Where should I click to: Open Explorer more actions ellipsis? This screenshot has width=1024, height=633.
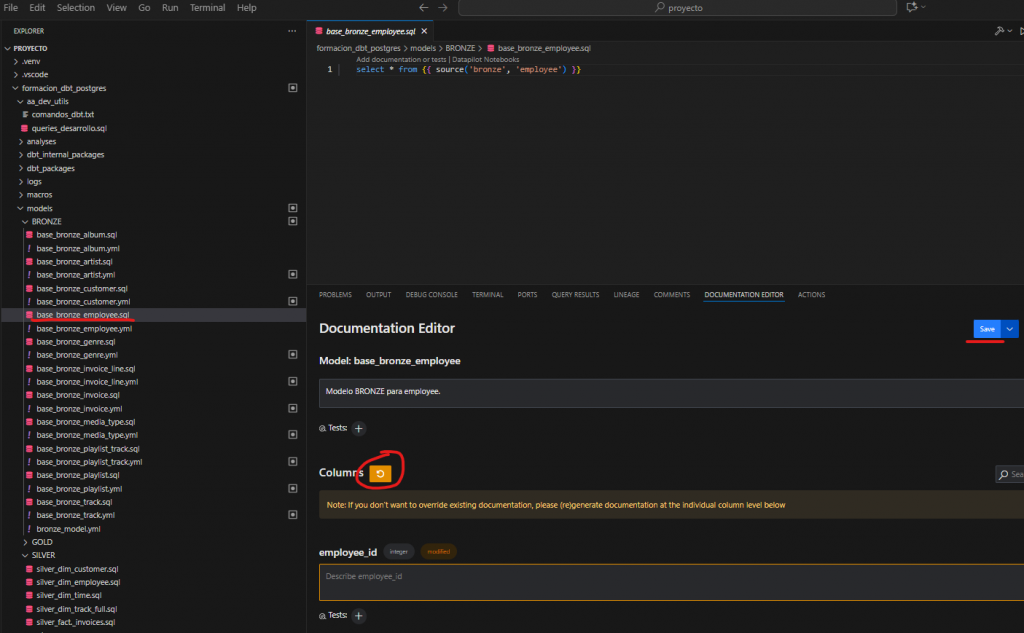[292, 31]
